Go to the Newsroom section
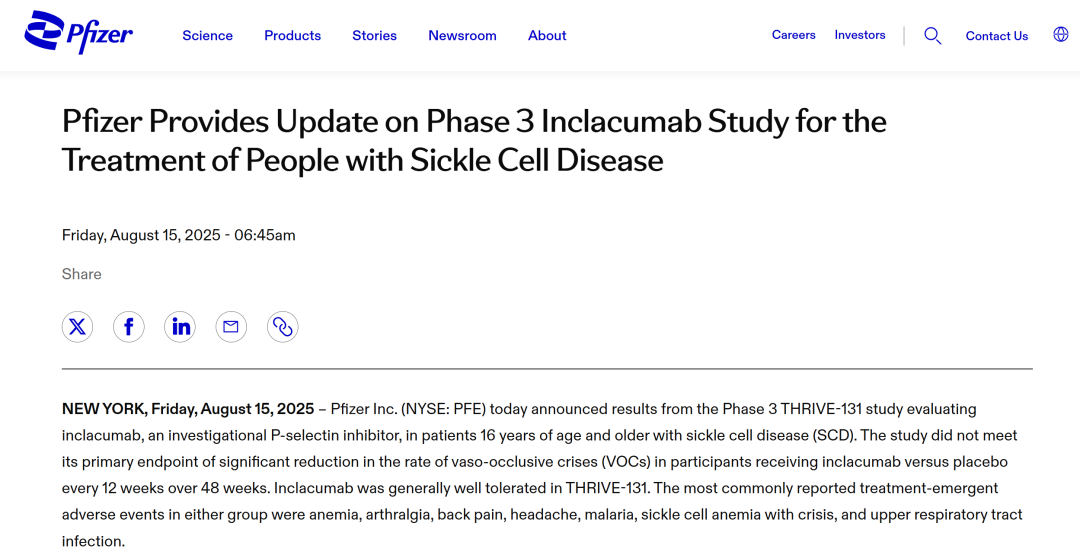Viewport: 1080px width, 555px height. (x=462, y=36)
